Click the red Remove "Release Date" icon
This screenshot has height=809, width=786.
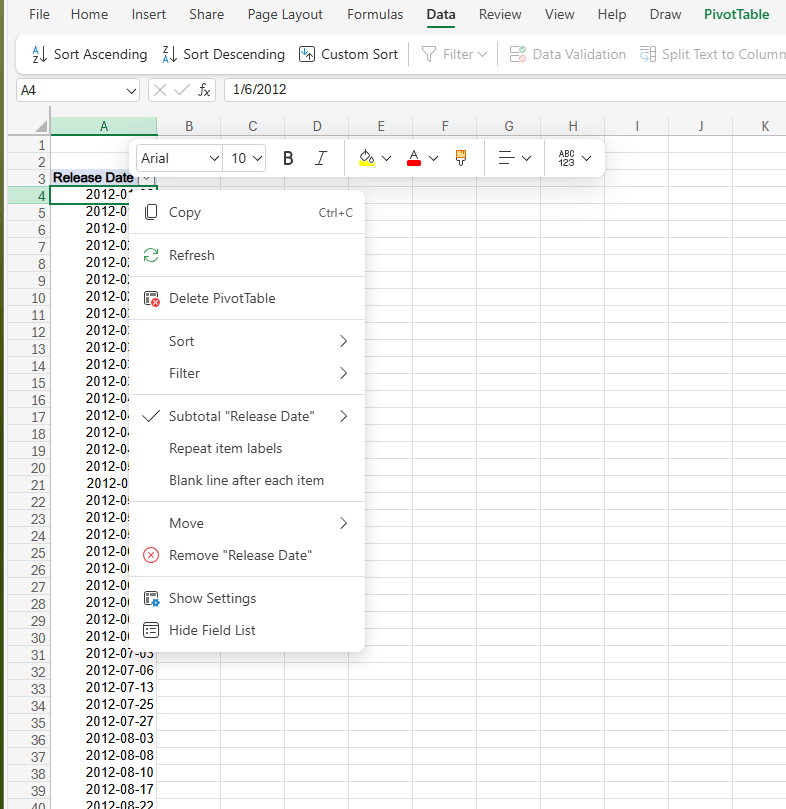151,555
